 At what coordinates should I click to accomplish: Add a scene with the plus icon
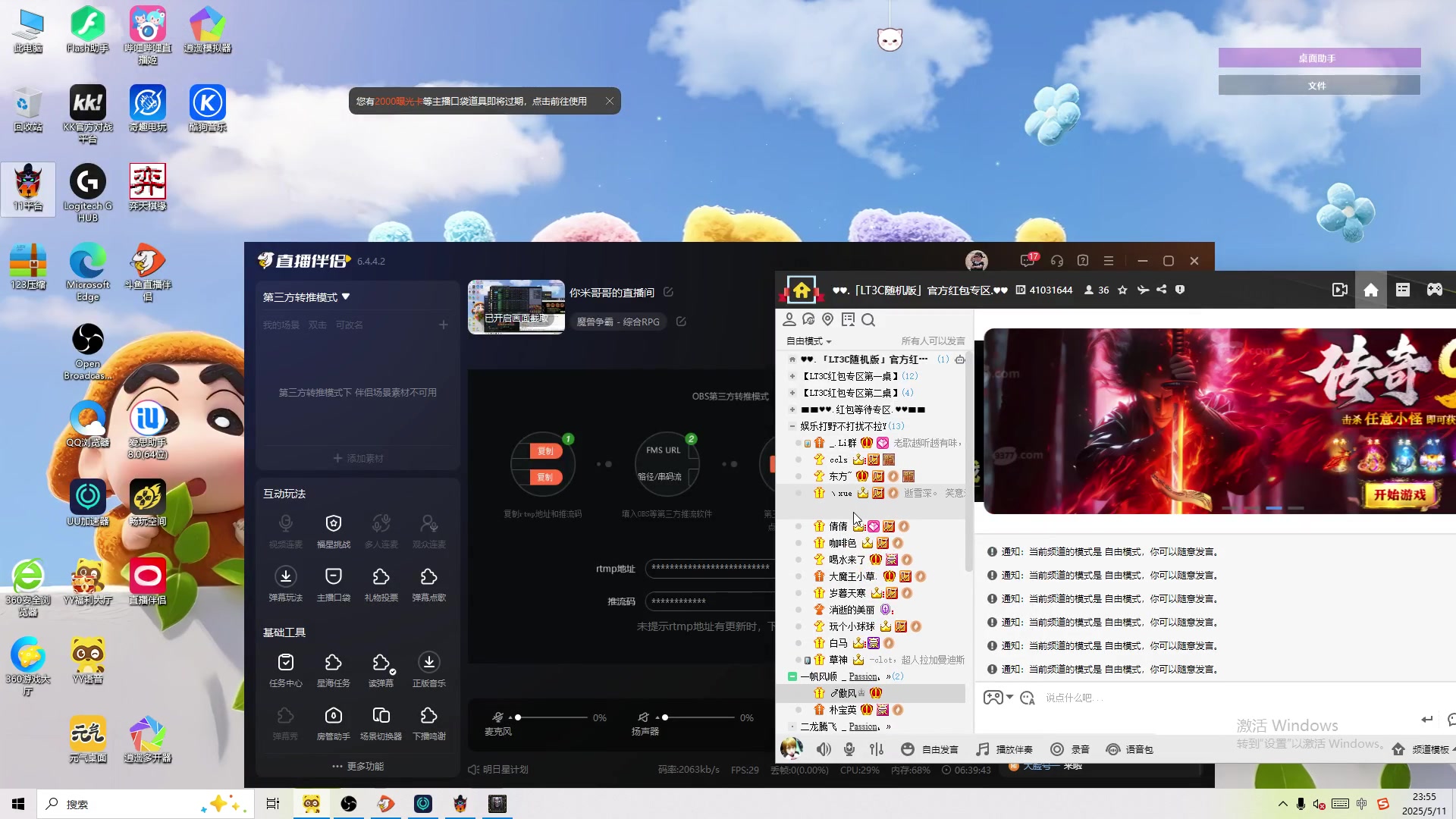[x=443, y=325]
